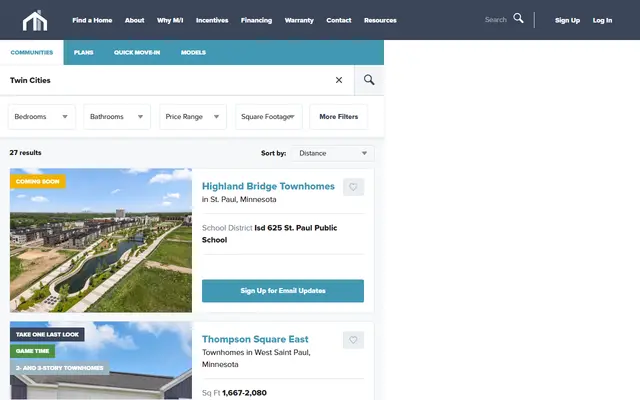Click the Coming Soon badge
This screenshot has width=640, height=400.
click(38, 181)
